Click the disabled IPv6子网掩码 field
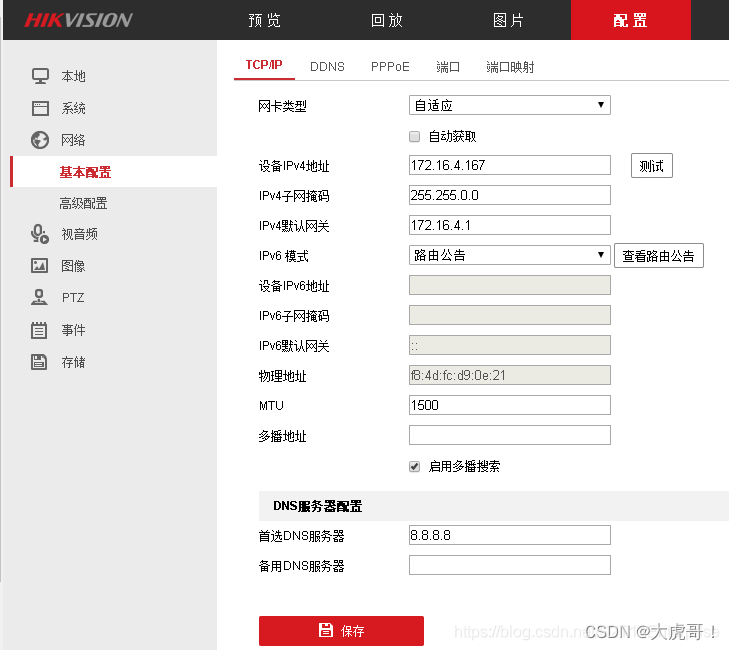This screenshot has width=729, height=650. pos(510,315)
